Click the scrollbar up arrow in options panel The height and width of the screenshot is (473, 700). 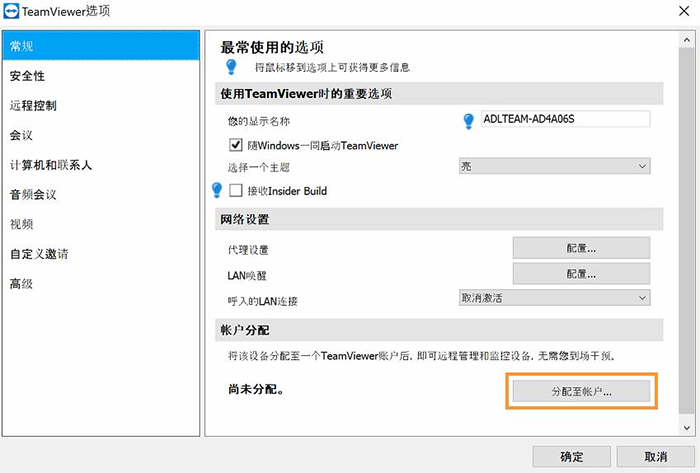[x=687, y=40]
